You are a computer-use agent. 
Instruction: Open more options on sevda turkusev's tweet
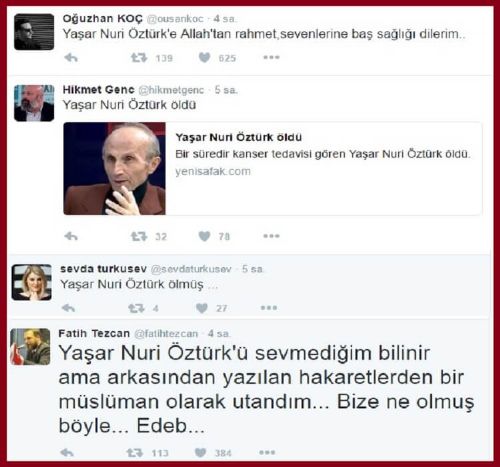pyautogui.click(x=269, y=307)
